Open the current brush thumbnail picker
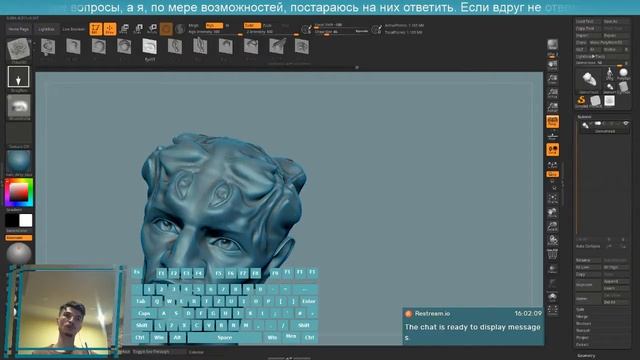Viewport: 640px width, 360px height. (x=19, y=49)
